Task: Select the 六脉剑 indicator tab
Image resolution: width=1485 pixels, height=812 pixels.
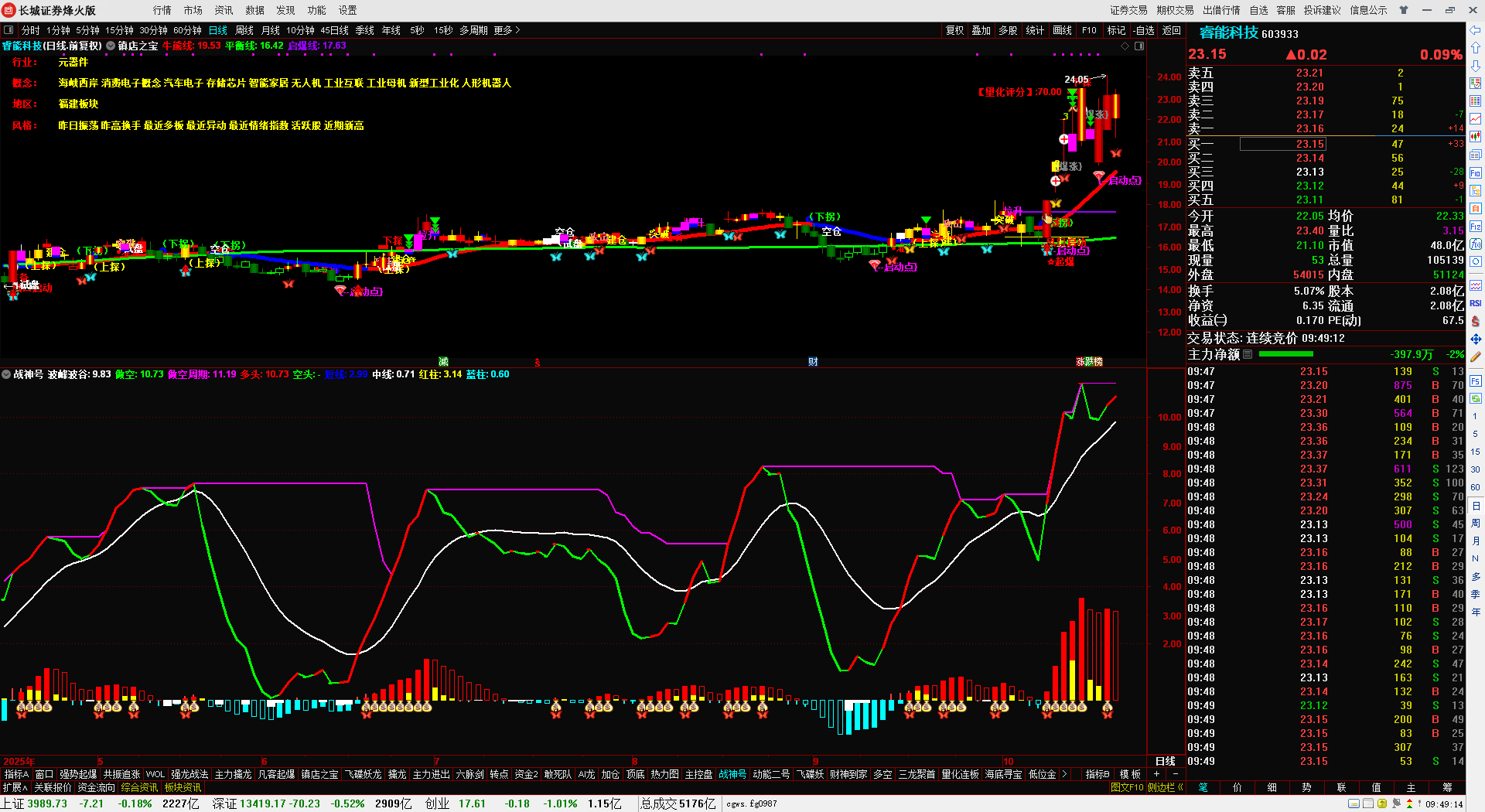Action: [469, 774]
